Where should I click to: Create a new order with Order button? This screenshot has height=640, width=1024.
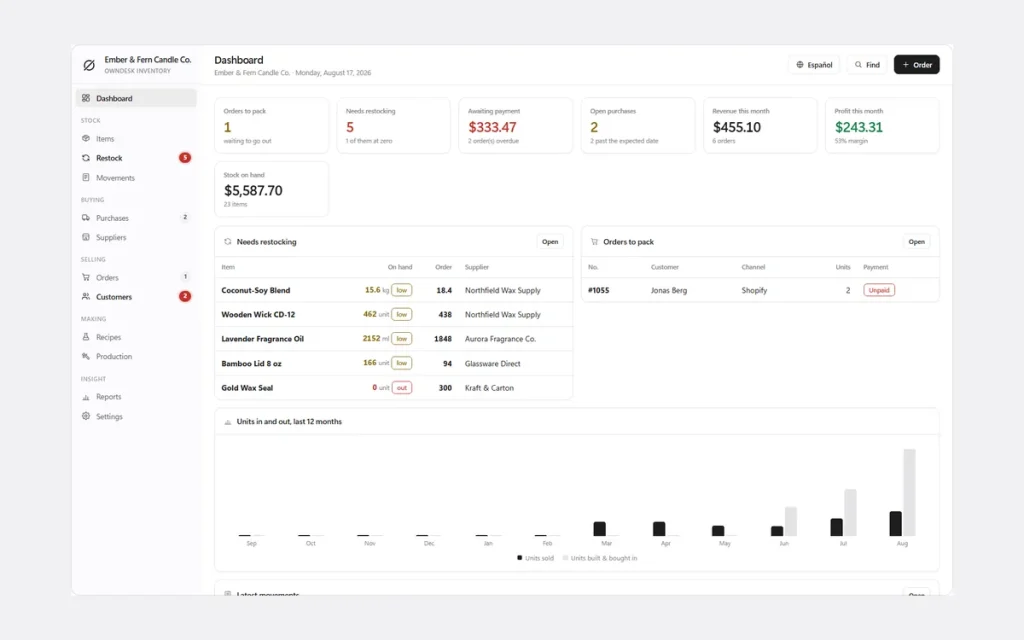[917, 65]
